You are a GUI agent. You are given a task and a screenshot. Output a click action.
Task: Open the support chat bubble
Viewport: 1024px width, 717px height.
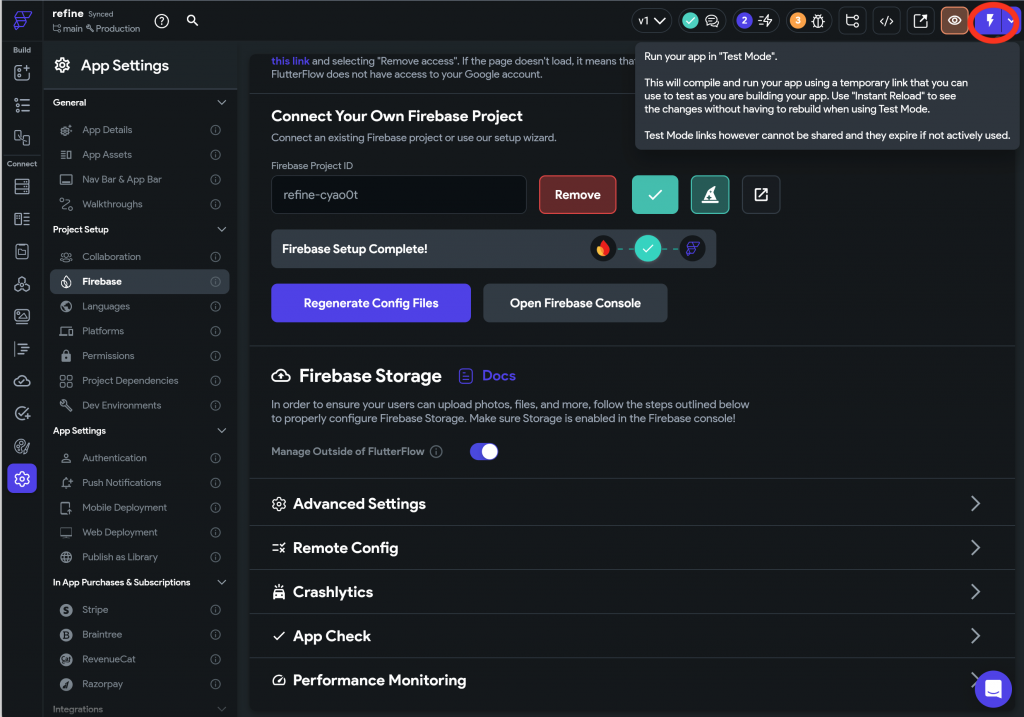pos(993,689)
